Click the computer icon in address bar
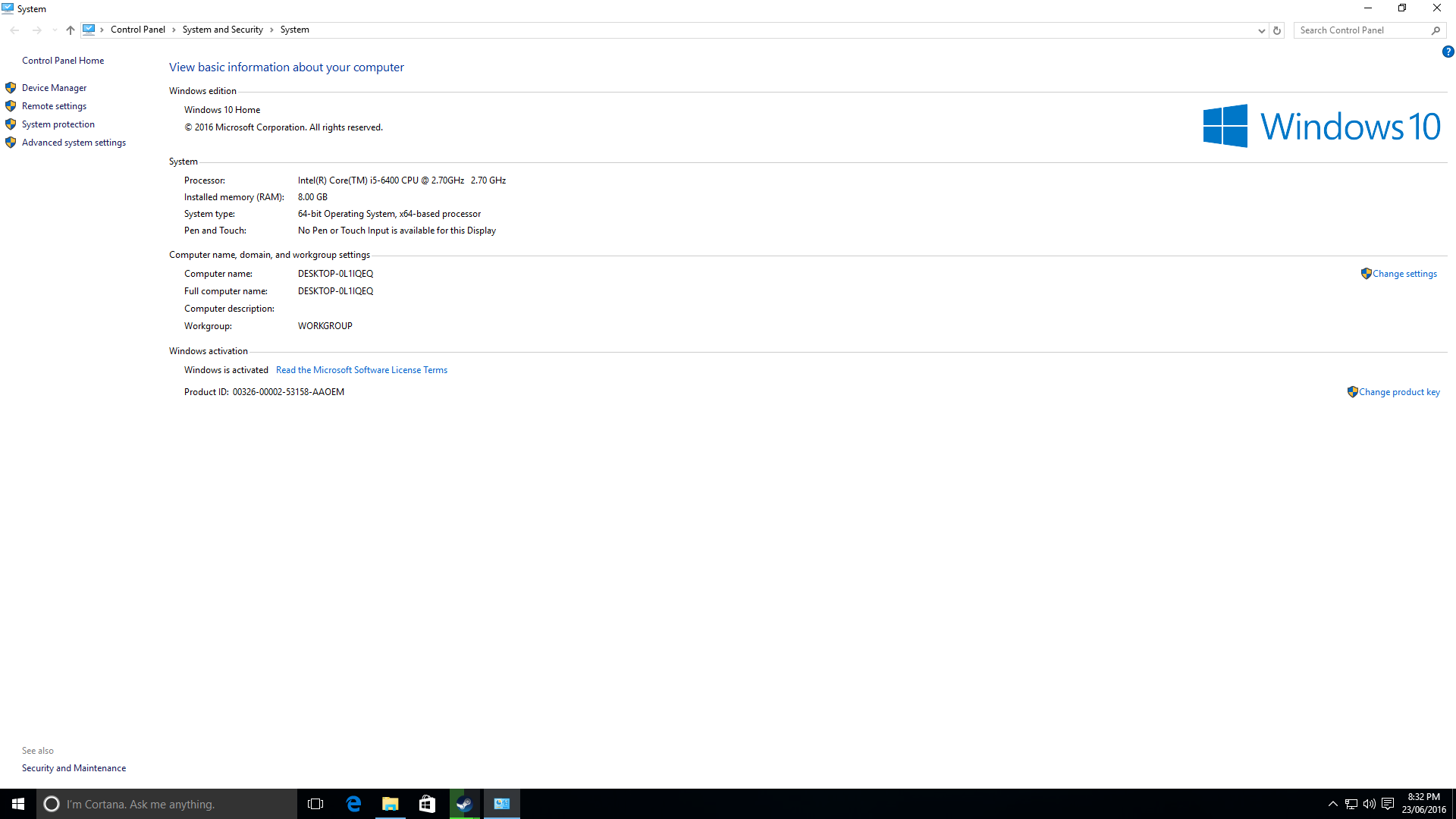 (89, 30)
